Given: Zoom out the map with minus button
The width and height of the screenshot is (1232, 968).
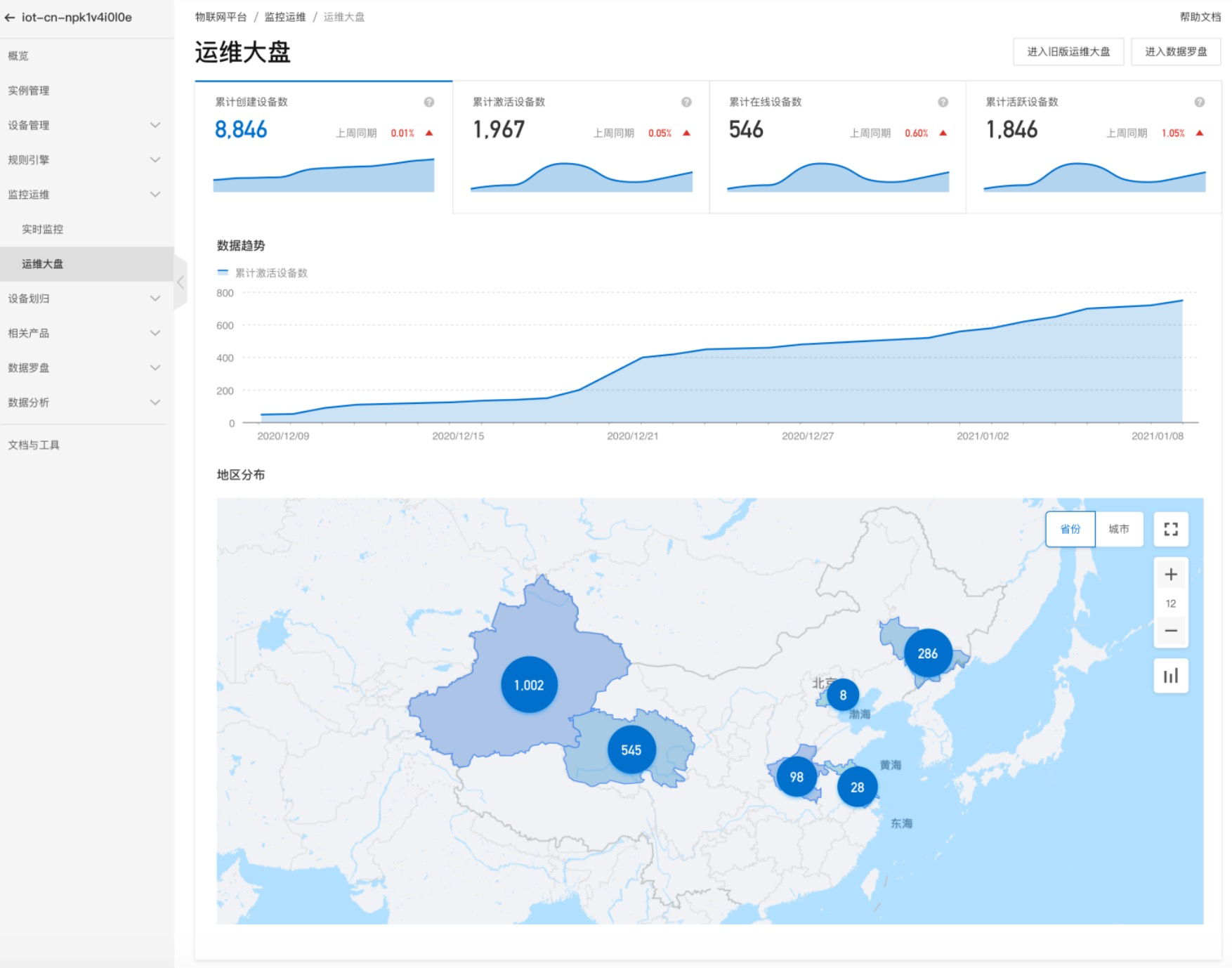Looking at the screenshot, I should [x=1171, y=631].
